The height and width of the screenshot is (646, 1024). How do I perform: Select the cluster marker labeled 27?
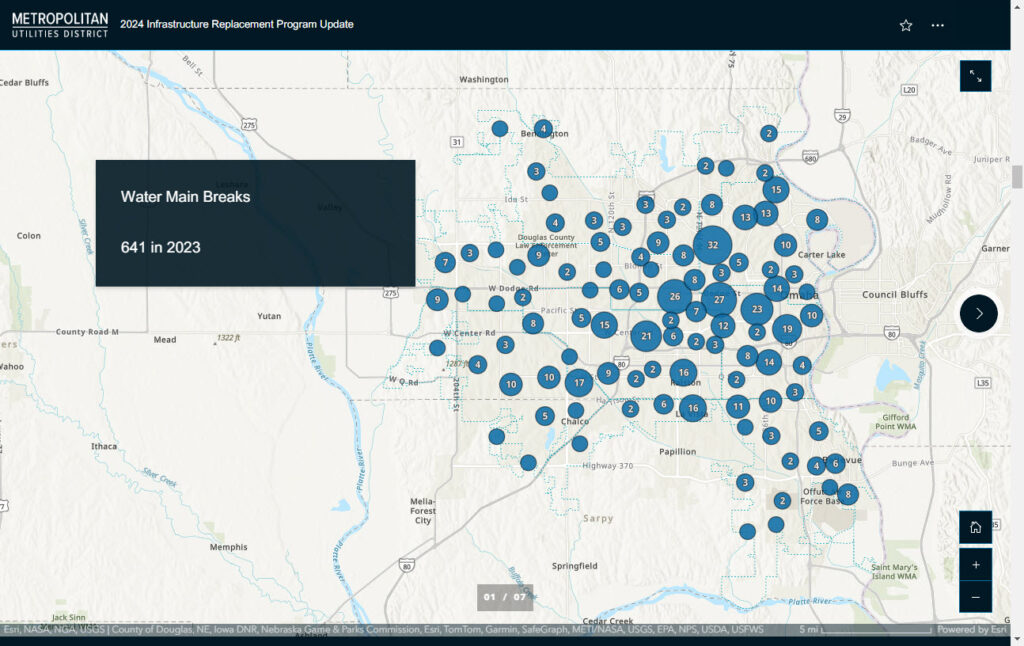coord(719,300)
